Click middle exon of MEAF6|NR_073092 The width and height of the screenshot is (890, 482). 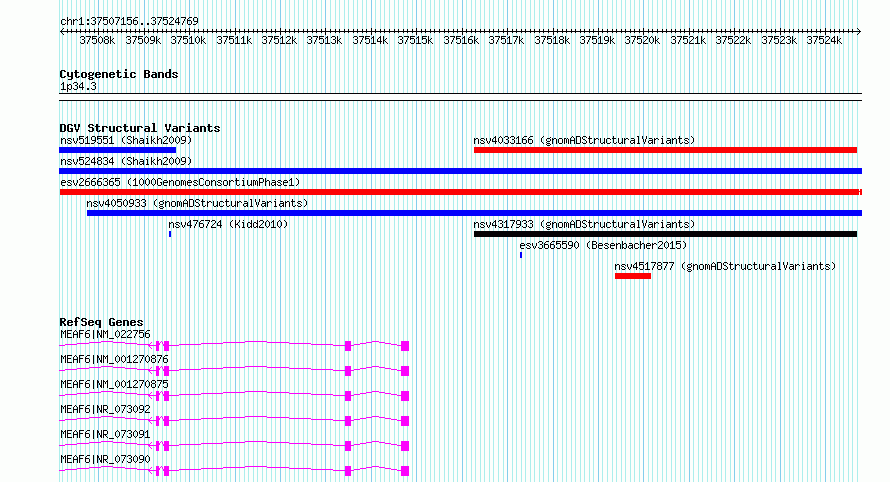(348, 421)
